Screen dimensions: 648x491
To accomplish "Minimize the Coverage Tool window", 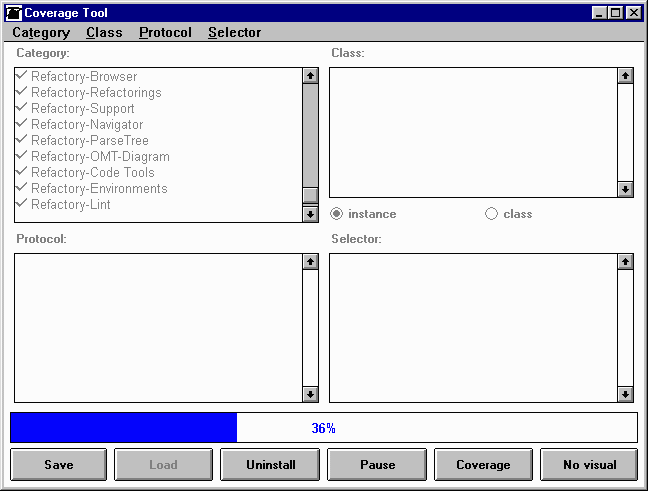I will 599,13.
